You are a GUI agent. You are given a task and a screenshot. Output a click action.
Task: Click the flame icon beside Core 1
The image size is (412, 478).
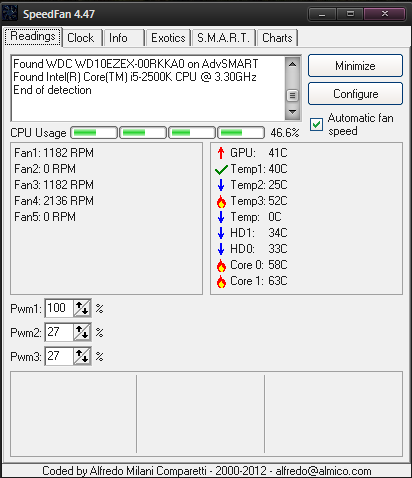[x=221, y=281]
